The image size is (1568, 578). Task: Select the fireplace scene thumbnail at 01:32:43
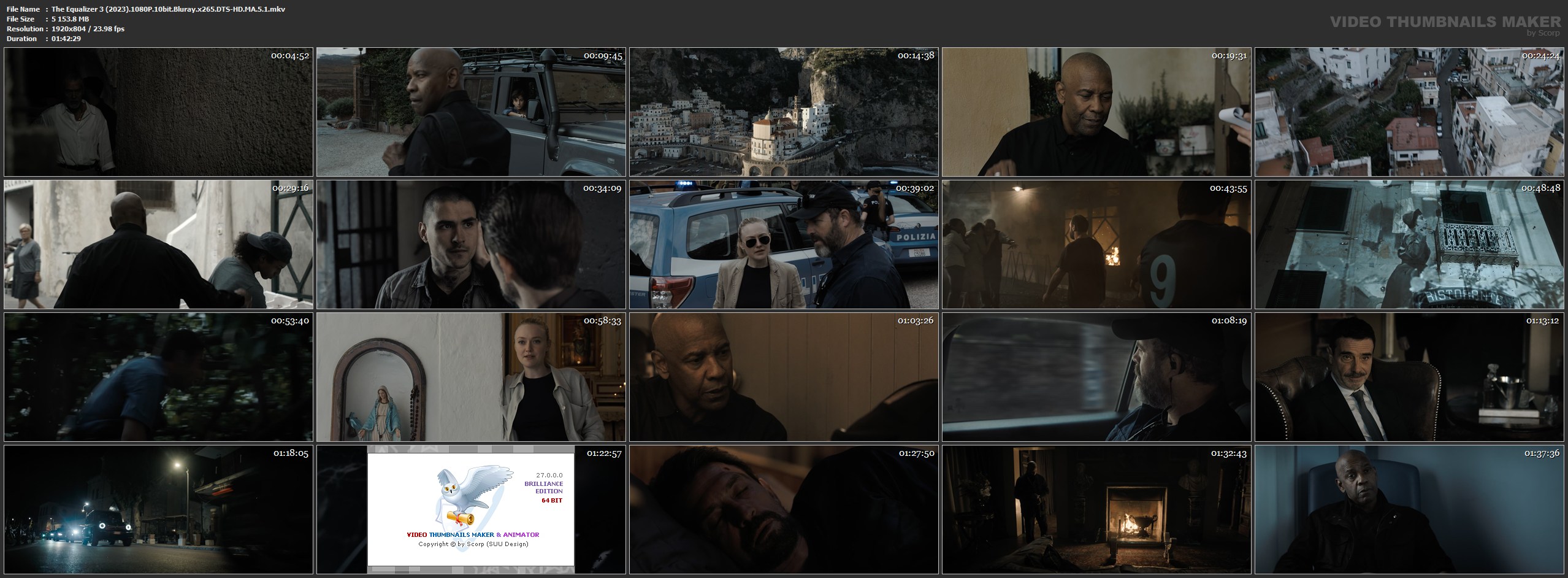click(x=1096, y=509)
